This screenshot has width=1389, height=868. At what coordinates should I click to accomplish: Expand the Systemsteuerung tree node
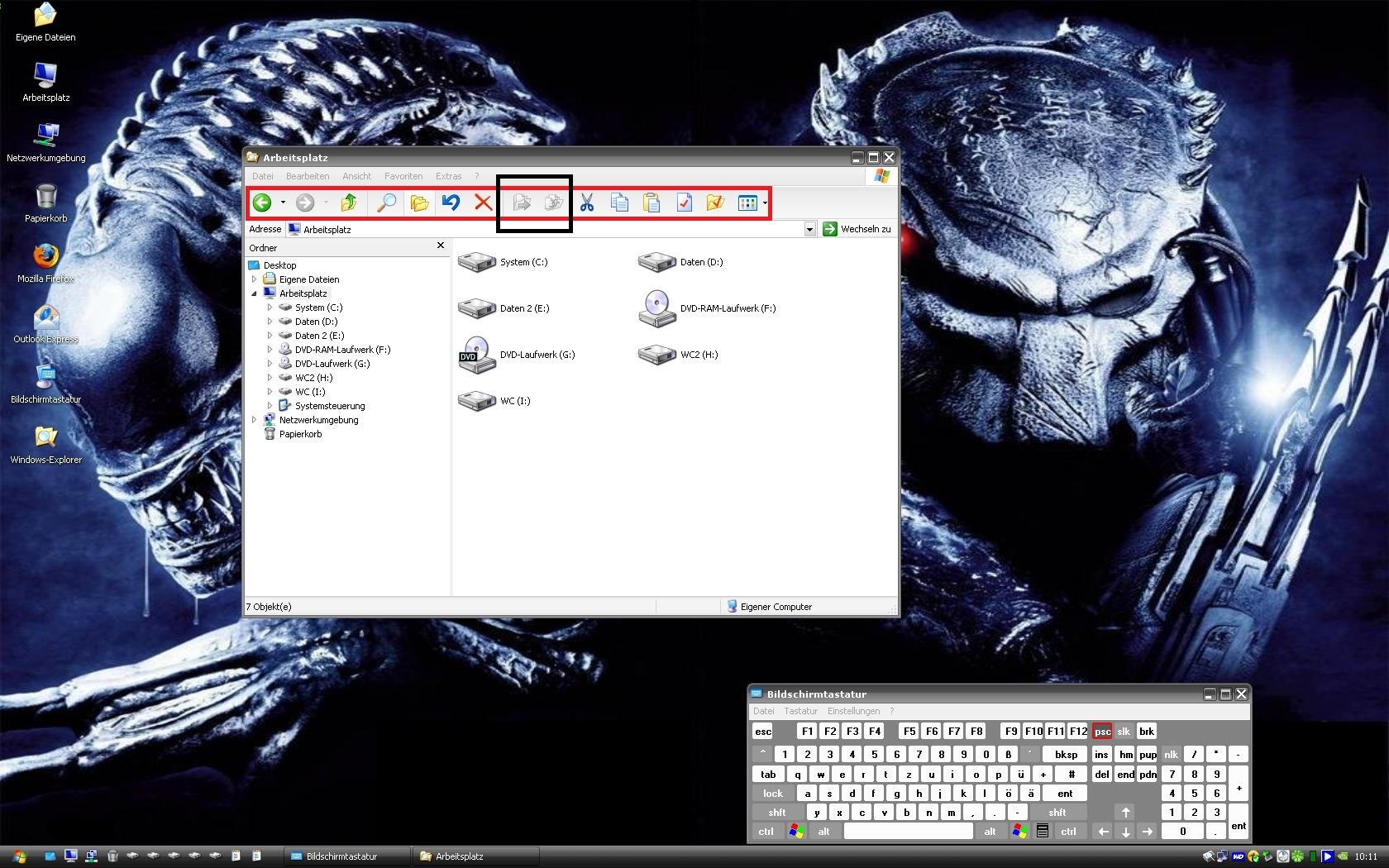(x=270, y=406)
